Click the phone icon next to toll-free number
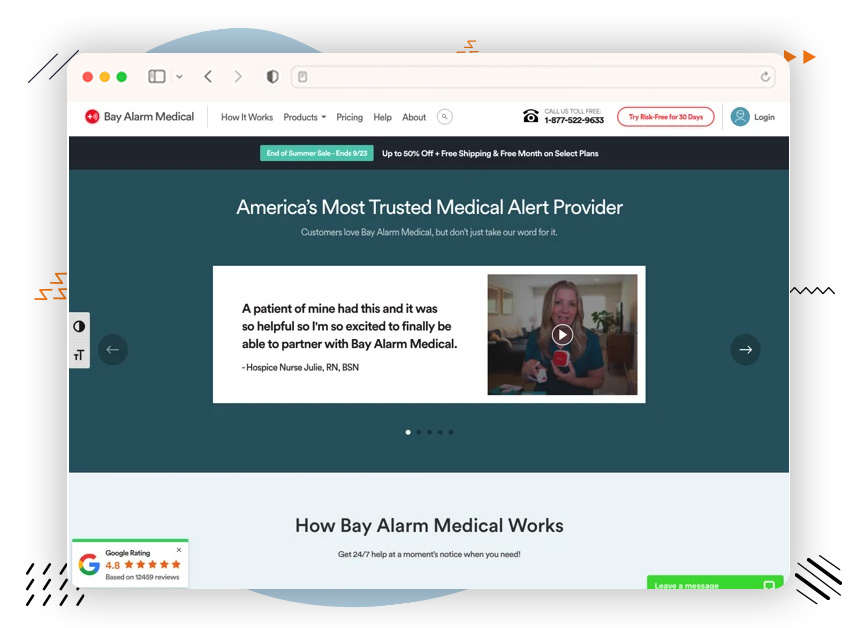Image resolution: width=860 pixels, height=628 pixels. pyautogui.click(x=531, y=117)
